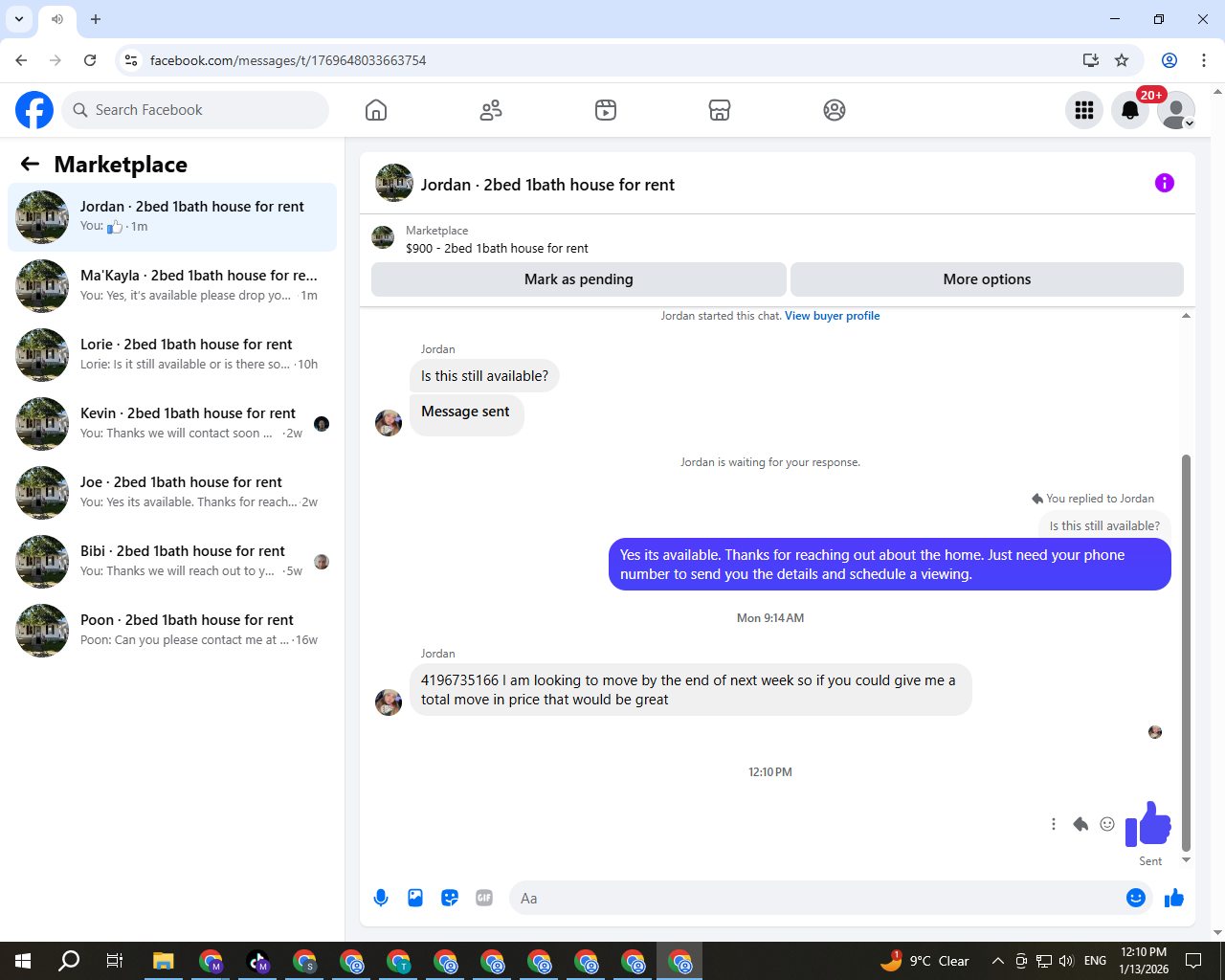1225x980 pixels.
Task: Click Jordan's phone number message bubble
Action: [690, 690]
